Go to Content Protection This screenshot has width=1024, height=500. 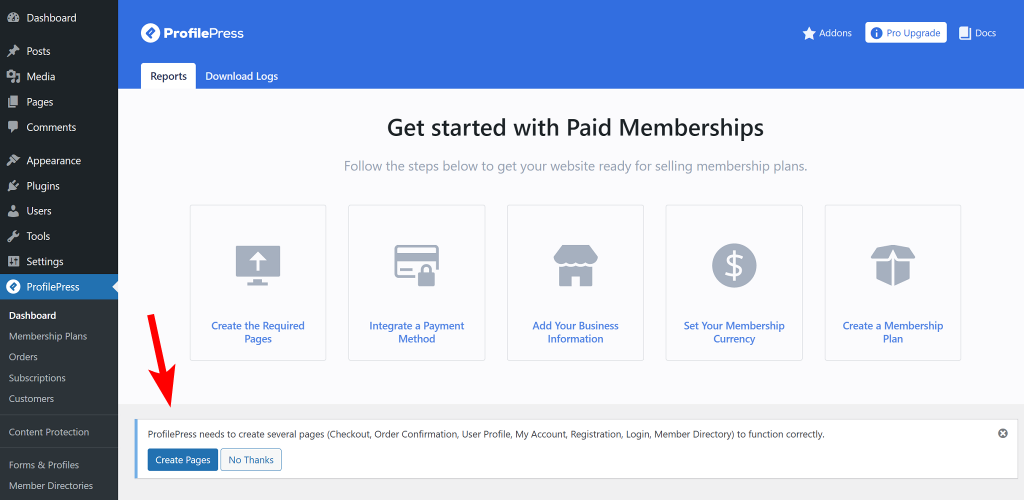(49, 432)
